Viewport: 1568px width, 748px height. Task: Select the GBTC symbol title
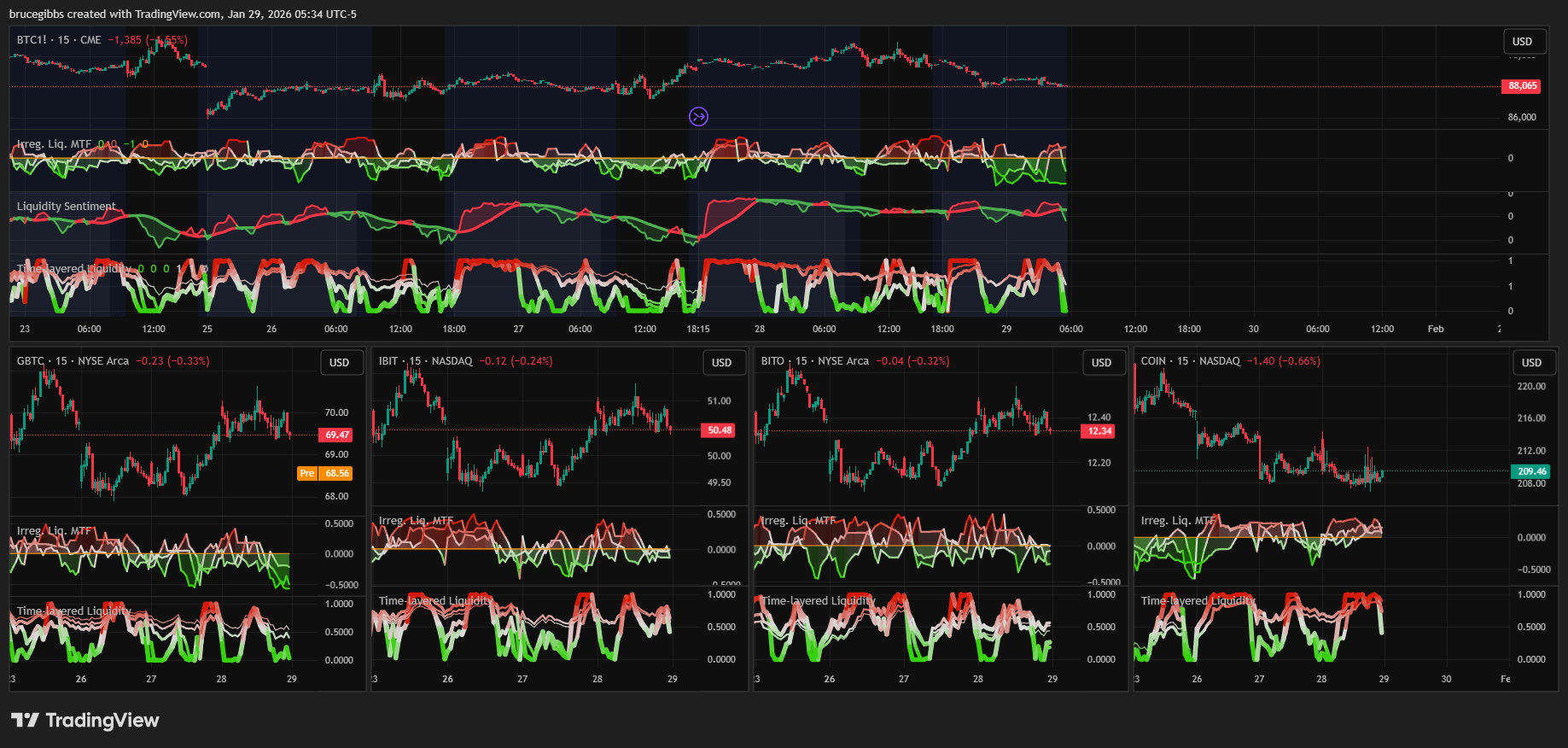[30, 361]
